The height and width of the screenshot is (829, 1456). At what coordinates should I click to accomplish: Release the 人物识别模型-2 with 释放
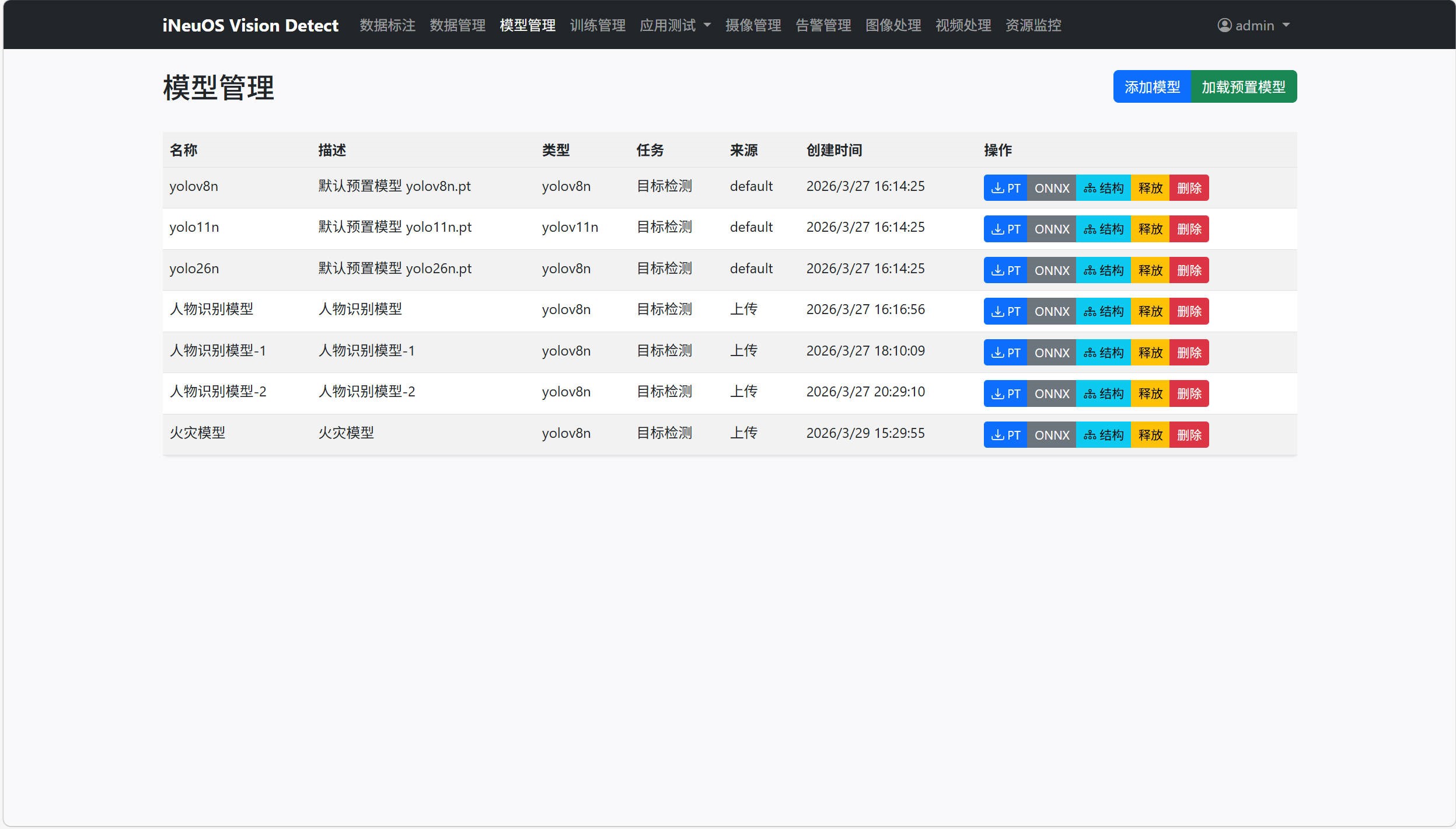point(1150,393)
